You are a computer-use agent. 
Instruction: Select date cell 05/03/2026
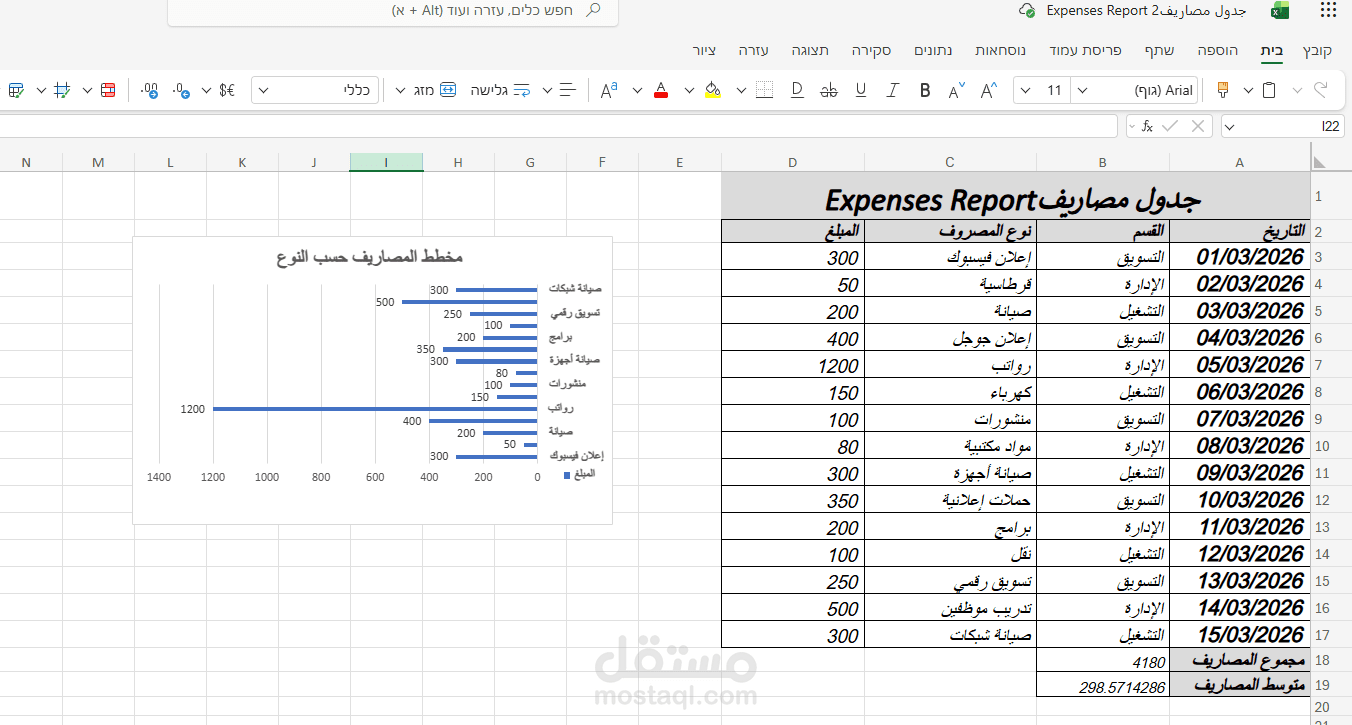click(1240, 364)
